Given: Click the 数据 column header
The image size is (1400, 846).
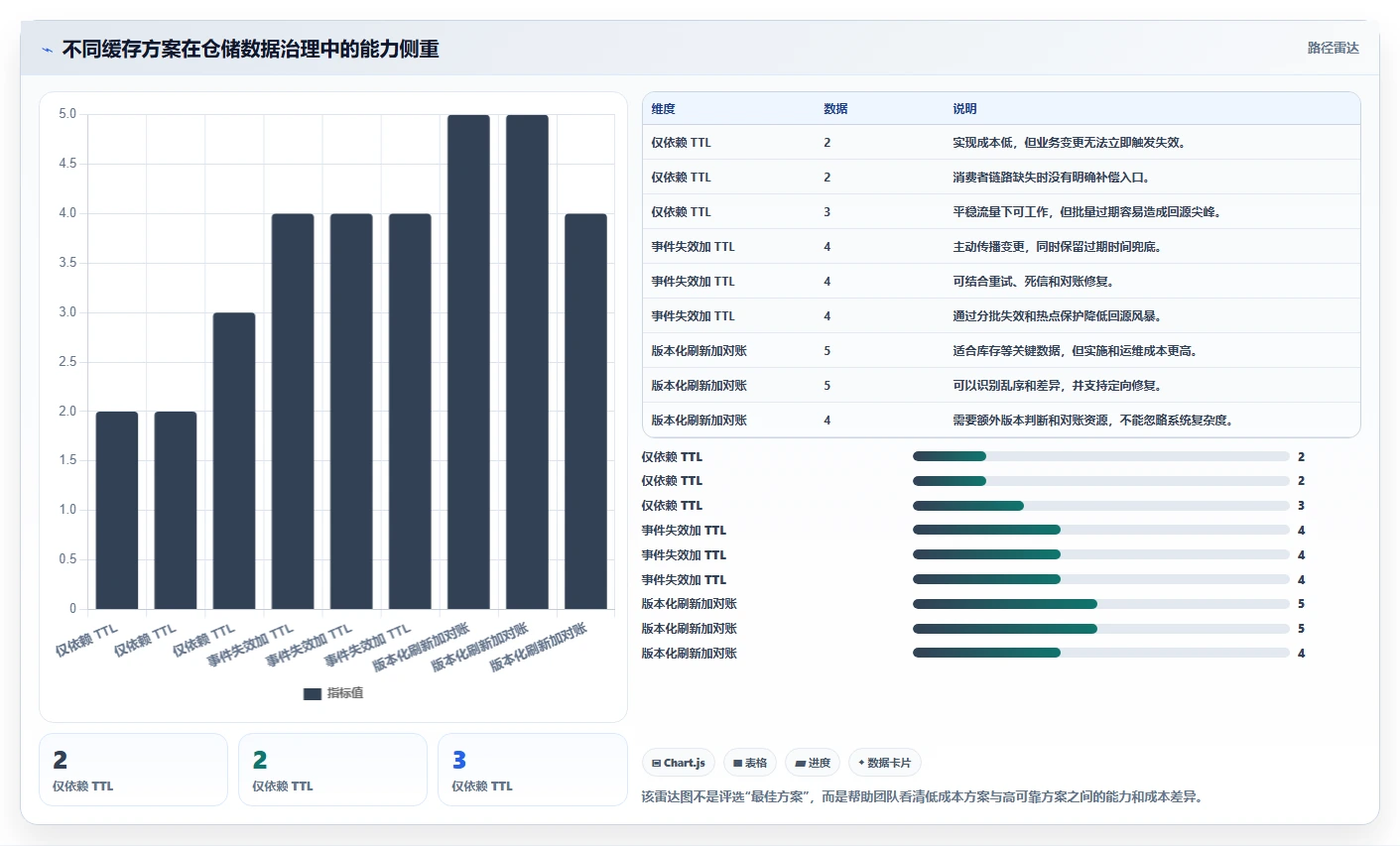Looking at the screenshot, I should (x=835, y=109).
